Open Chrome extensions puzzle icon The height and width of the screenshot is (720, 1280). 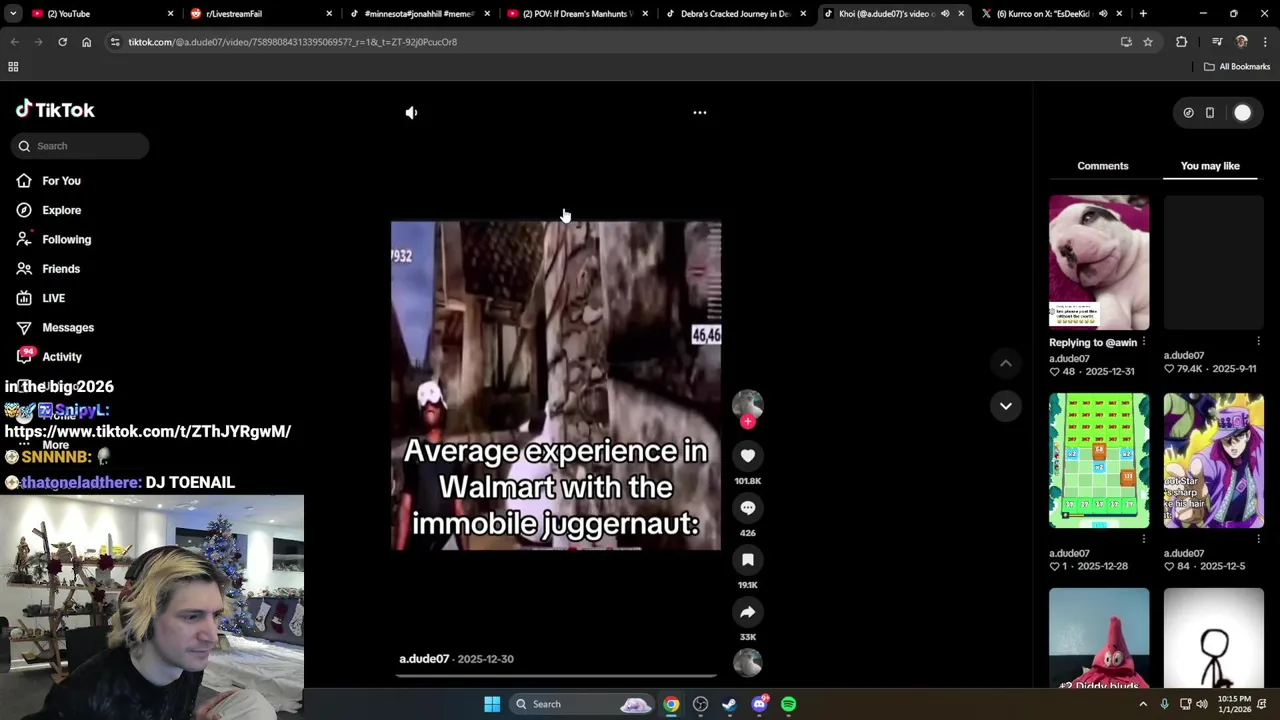1182,42
